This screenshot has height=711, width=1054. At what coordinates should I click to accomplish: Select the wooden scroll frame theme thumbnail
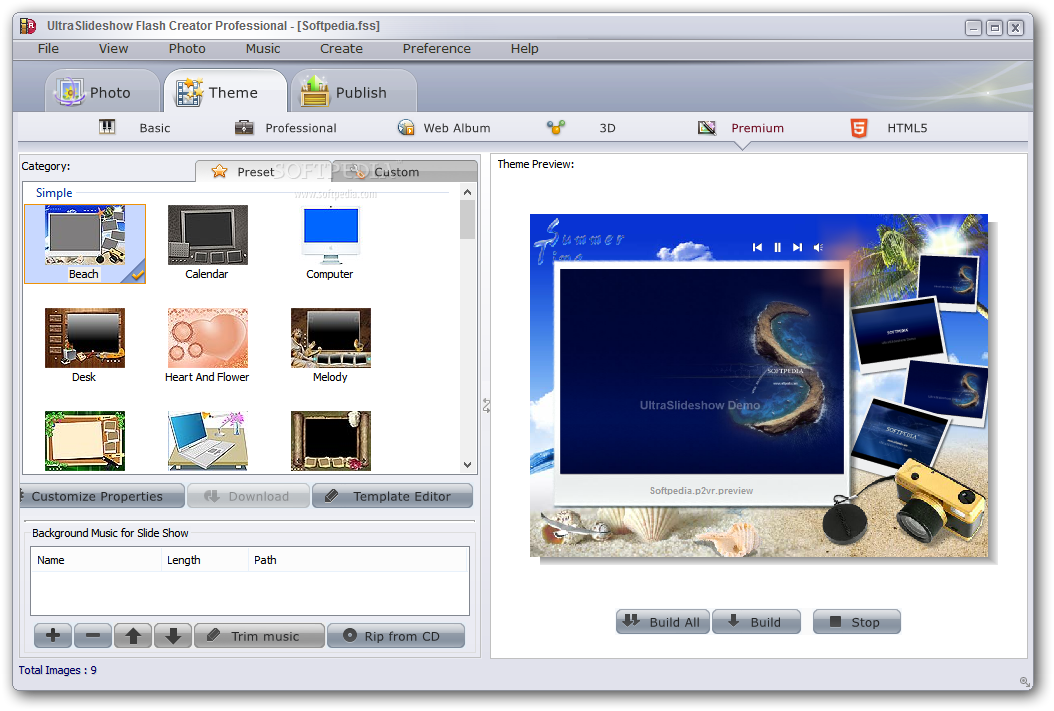330,440
